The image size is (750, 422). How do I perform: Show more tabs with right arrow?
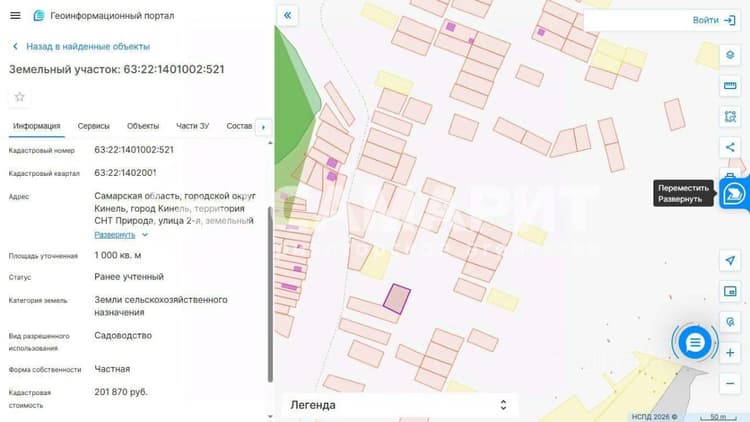click(x=263, y=127)
